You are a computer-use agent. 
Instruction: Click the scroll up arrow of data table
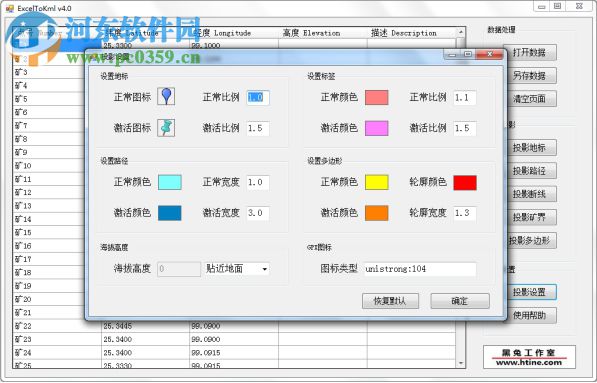(460, 32)
